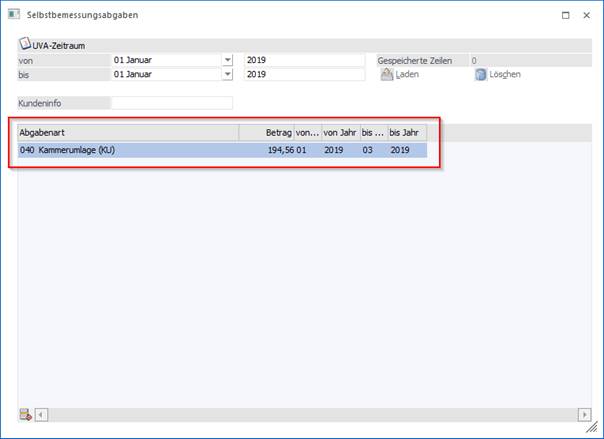Click the Laden load icon

click(x=387, y=74)
